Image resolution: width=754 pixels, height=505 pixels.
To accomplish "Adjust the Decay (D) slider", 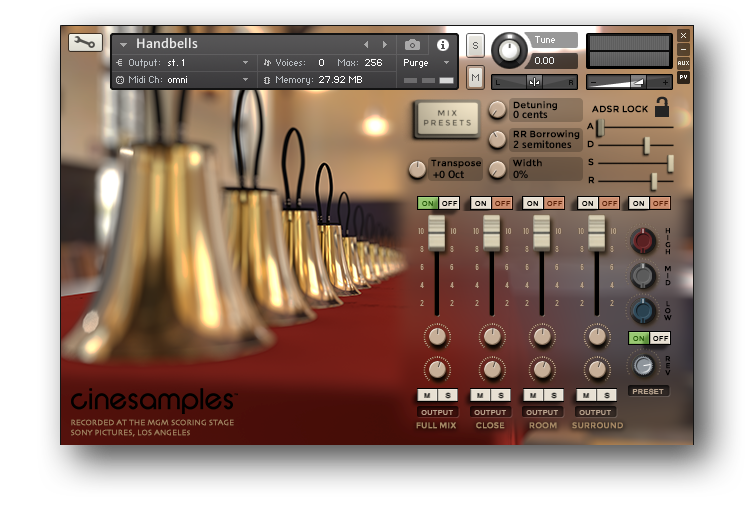I will pyautogui.click(x=647, y=145).
